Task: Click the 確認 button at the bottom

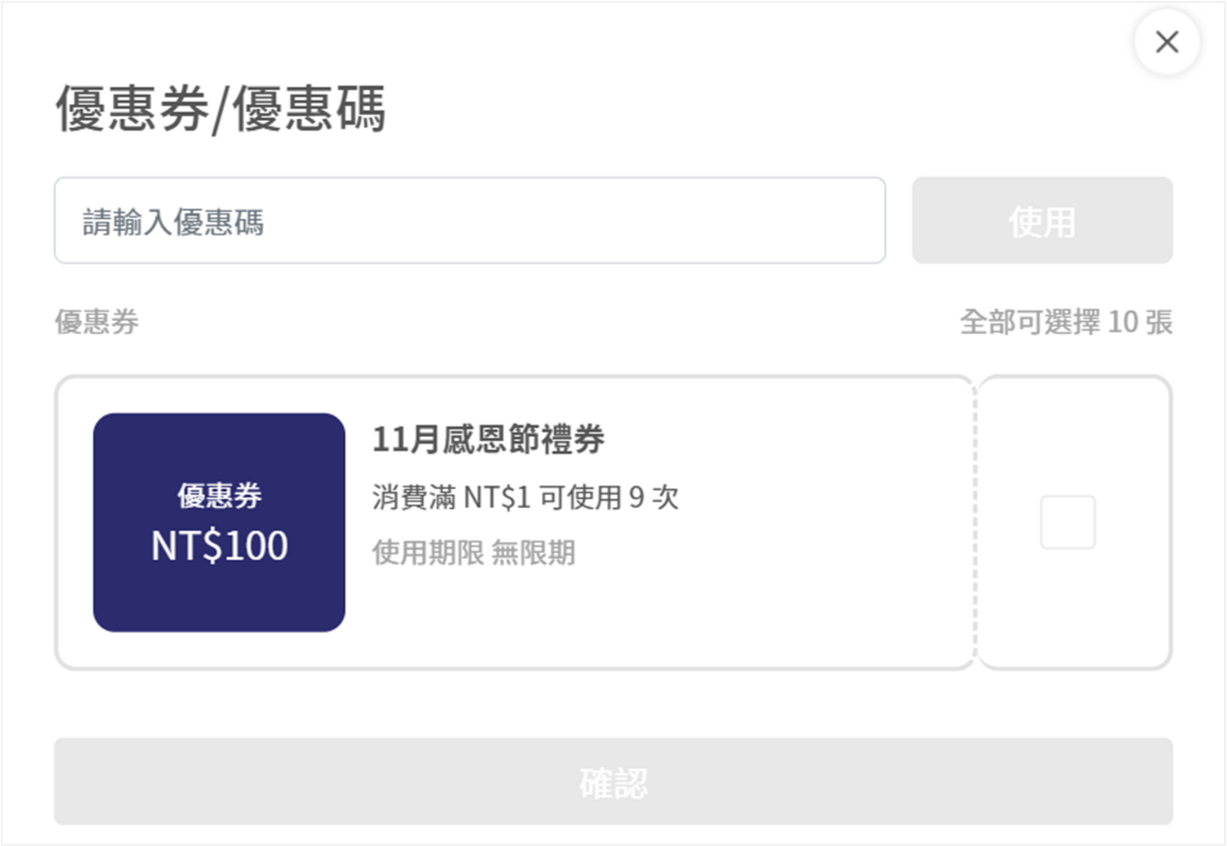Action: point(613,782)
